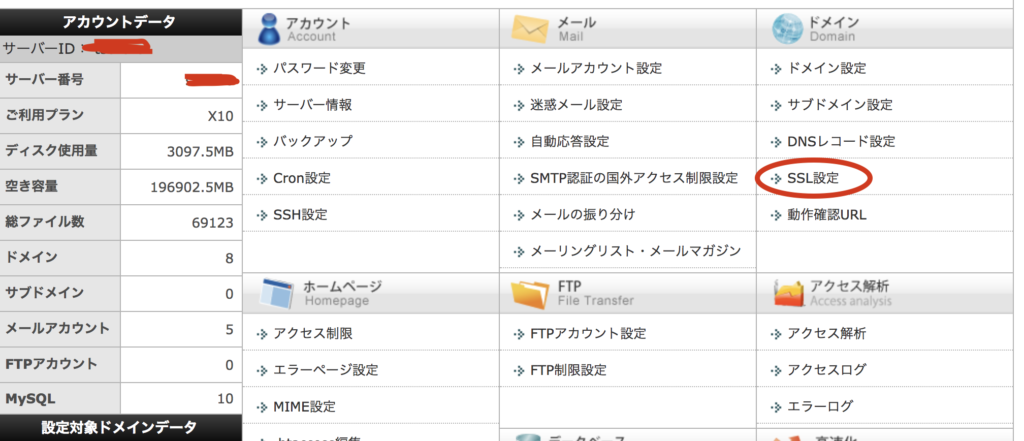Click SMTP認証の国外アクセス制限設定

click(633, 178)
